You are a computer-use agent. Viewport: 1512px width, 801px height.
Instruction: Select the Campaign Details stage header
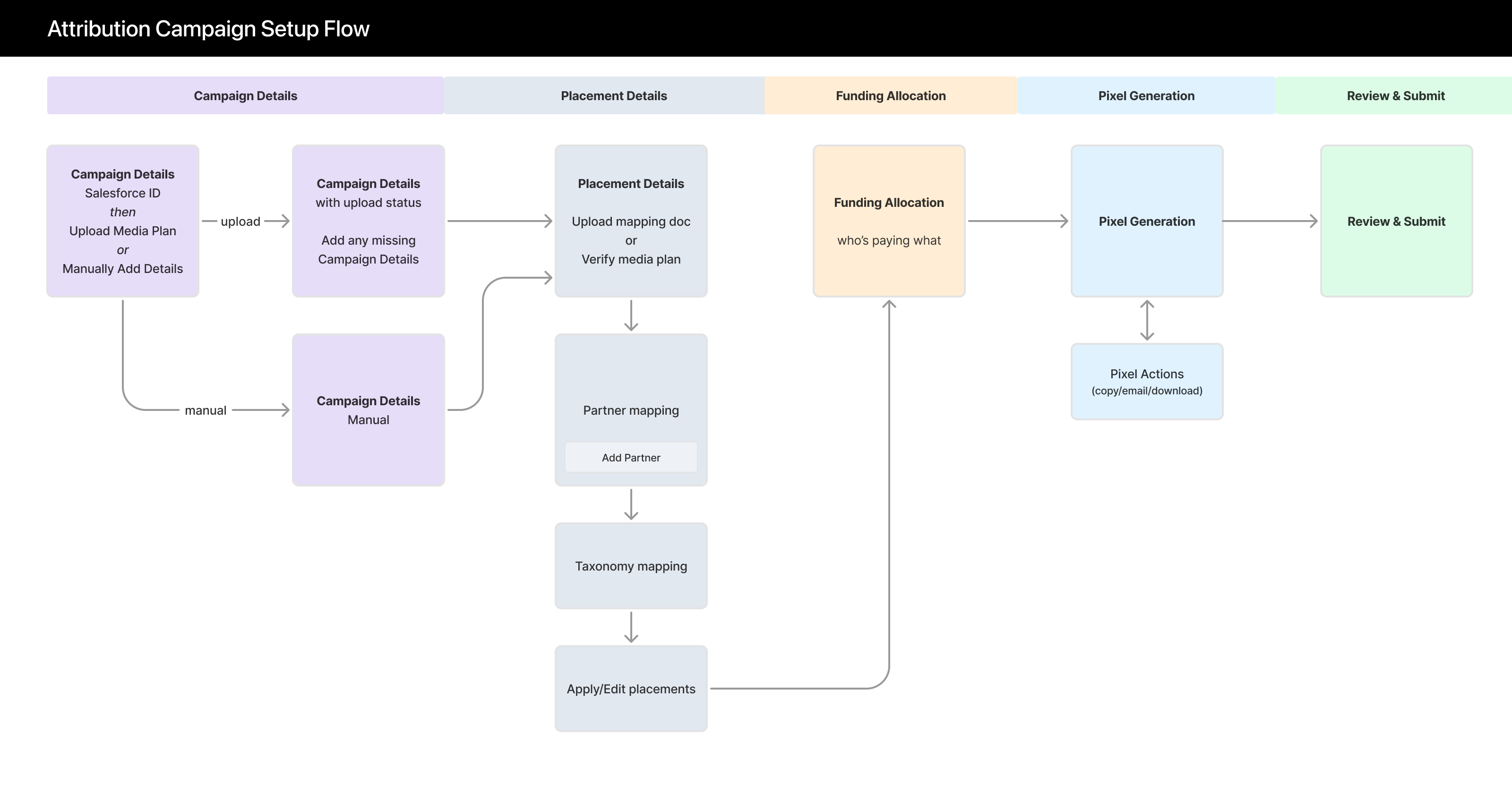[x=245, y=95]
